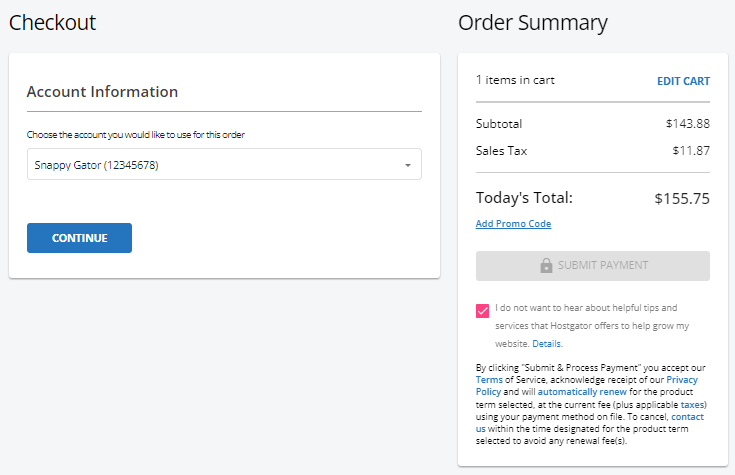The width and height of the screenshot is (735, 475).
Task: Click the automatically renew link
Action: pyautogui.click(x=577, y=392)
